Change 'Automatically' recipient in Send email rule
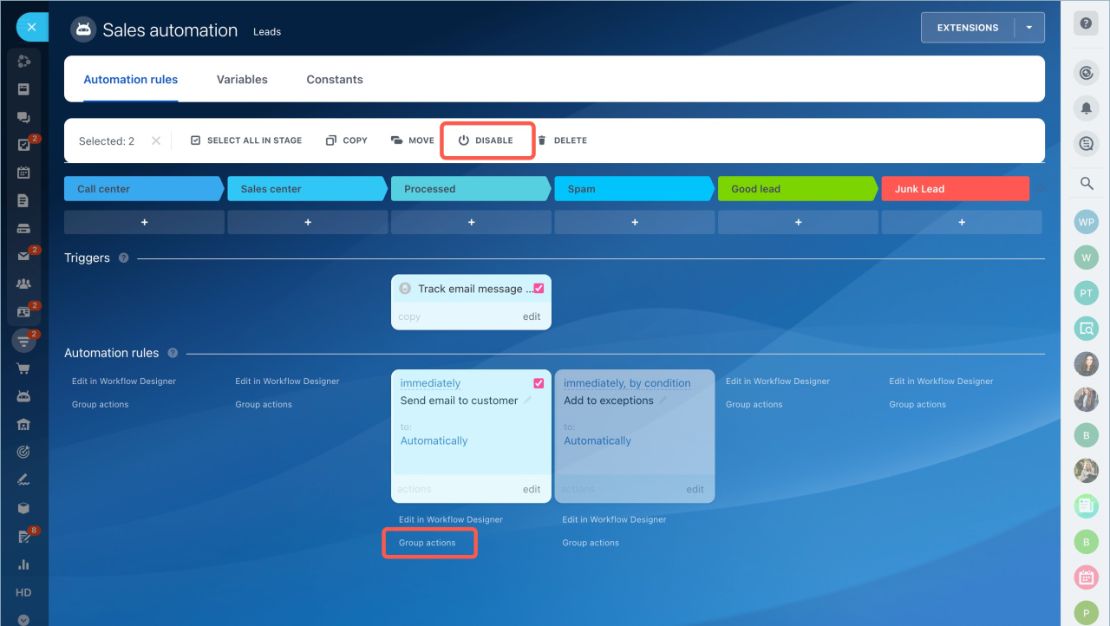The image size is (1110, 626). coord(434,440)
